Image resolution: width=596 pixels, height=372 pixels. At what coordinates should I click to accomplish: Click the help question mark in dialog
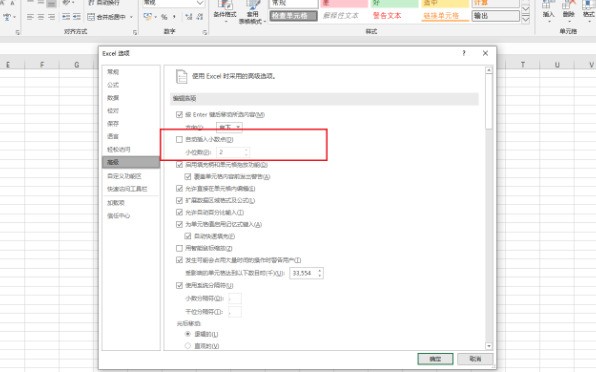pyautogui.click(x=464, y=53)
